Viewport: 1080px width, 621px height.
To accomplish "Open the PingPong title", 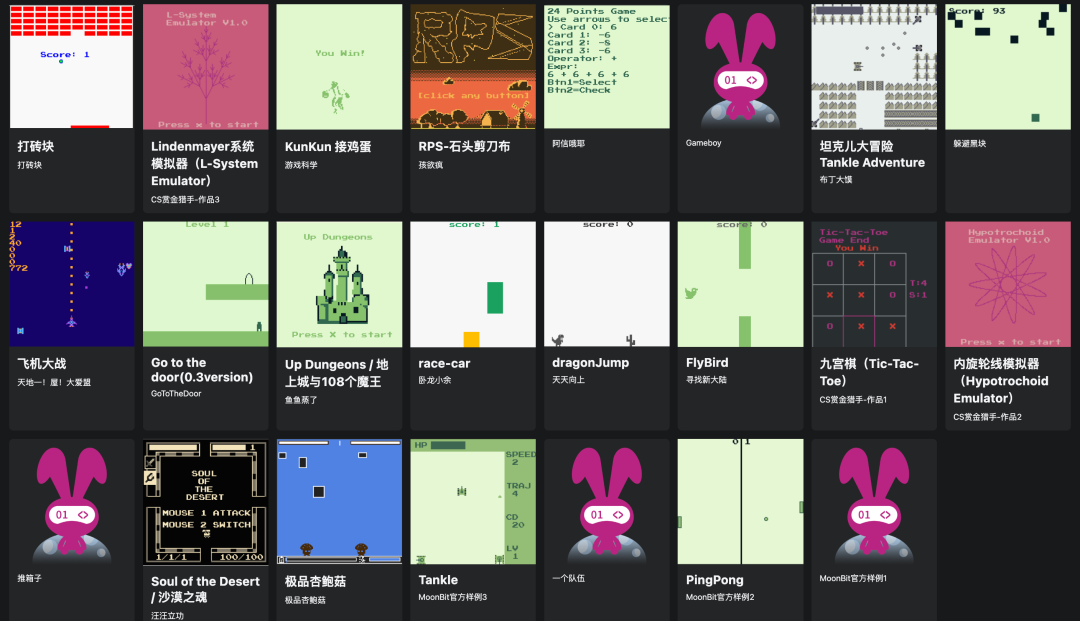I will click(714, 580).
